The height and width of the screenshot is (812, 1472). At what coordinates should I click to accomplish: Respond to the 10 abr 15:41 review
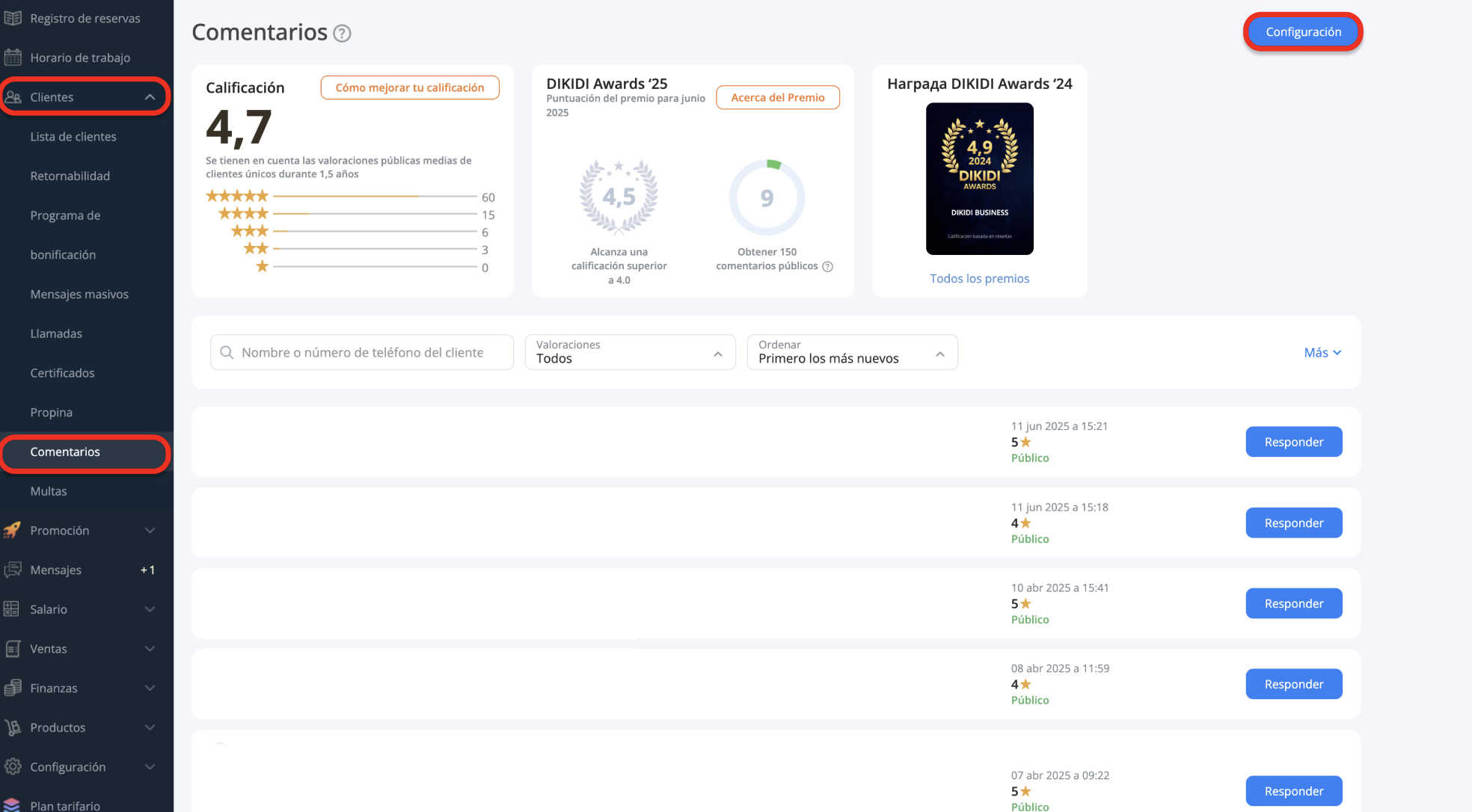[x=1294, y=603]
